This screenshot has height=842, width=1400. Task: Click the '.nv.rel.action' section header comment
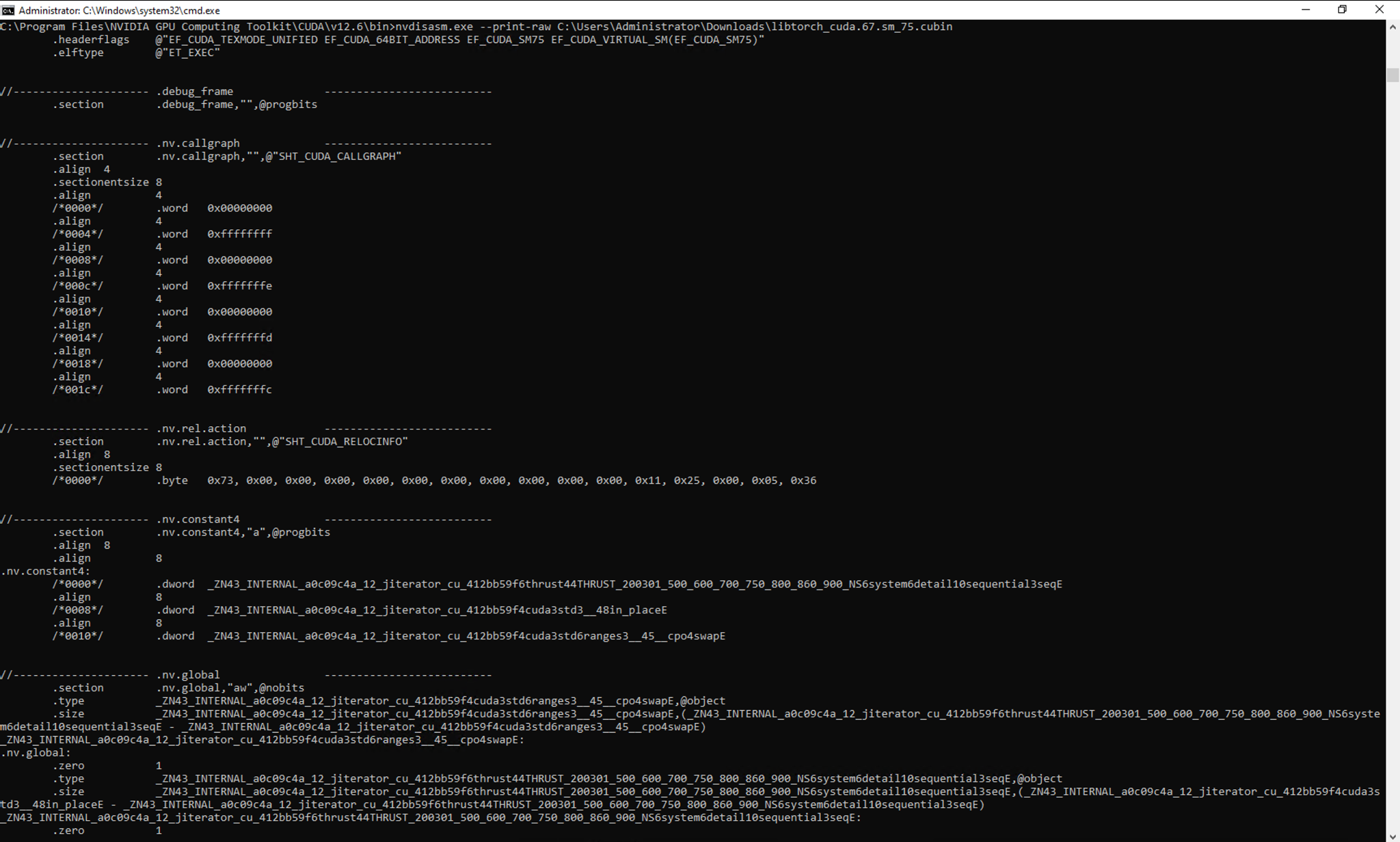click(x=246, y=429)
